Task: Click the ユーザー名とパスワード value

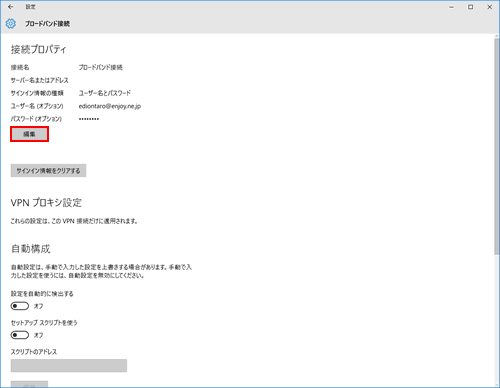Action: click(x=105, y=93)
